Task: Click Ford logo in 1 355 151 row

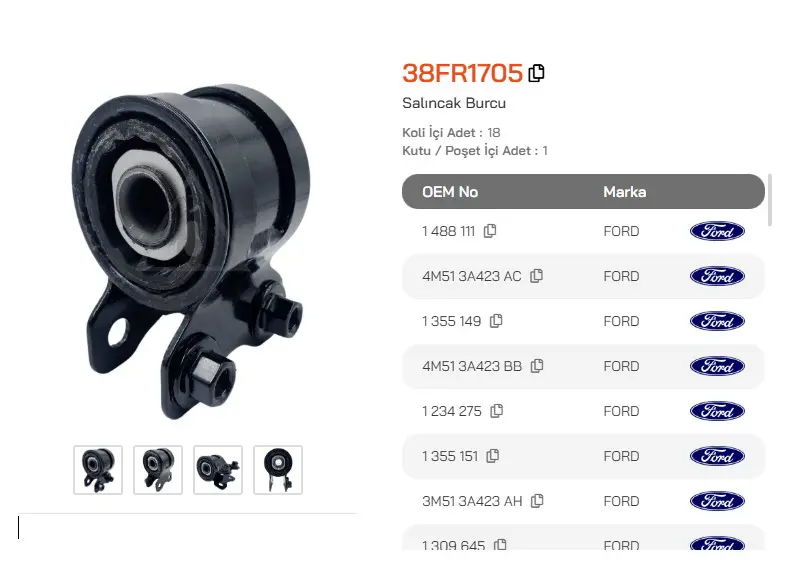Action: (x=717, y=456)
